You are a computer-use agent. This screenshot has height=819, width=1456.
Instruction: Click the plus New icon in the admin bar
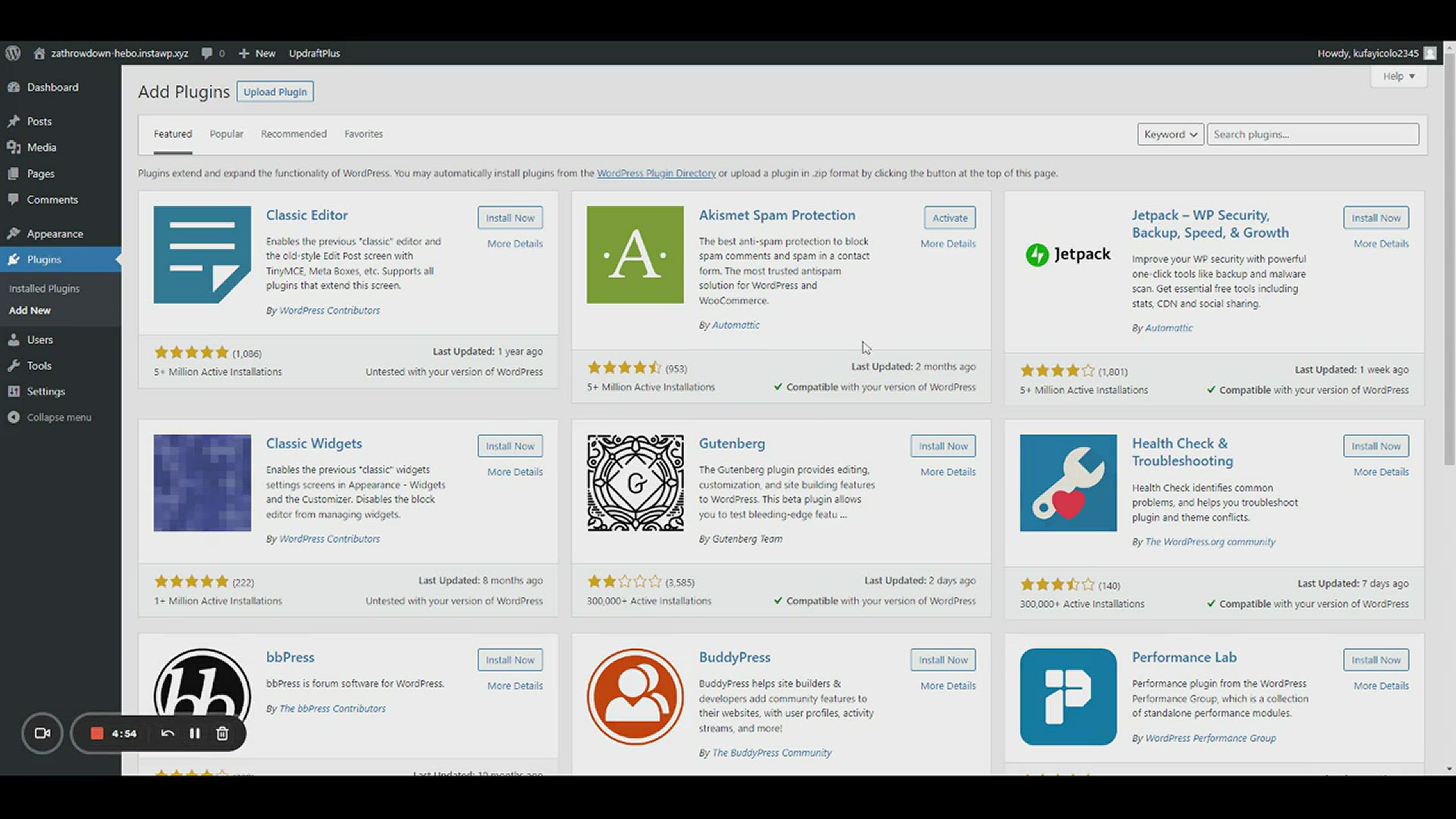(x=243, y=53)
